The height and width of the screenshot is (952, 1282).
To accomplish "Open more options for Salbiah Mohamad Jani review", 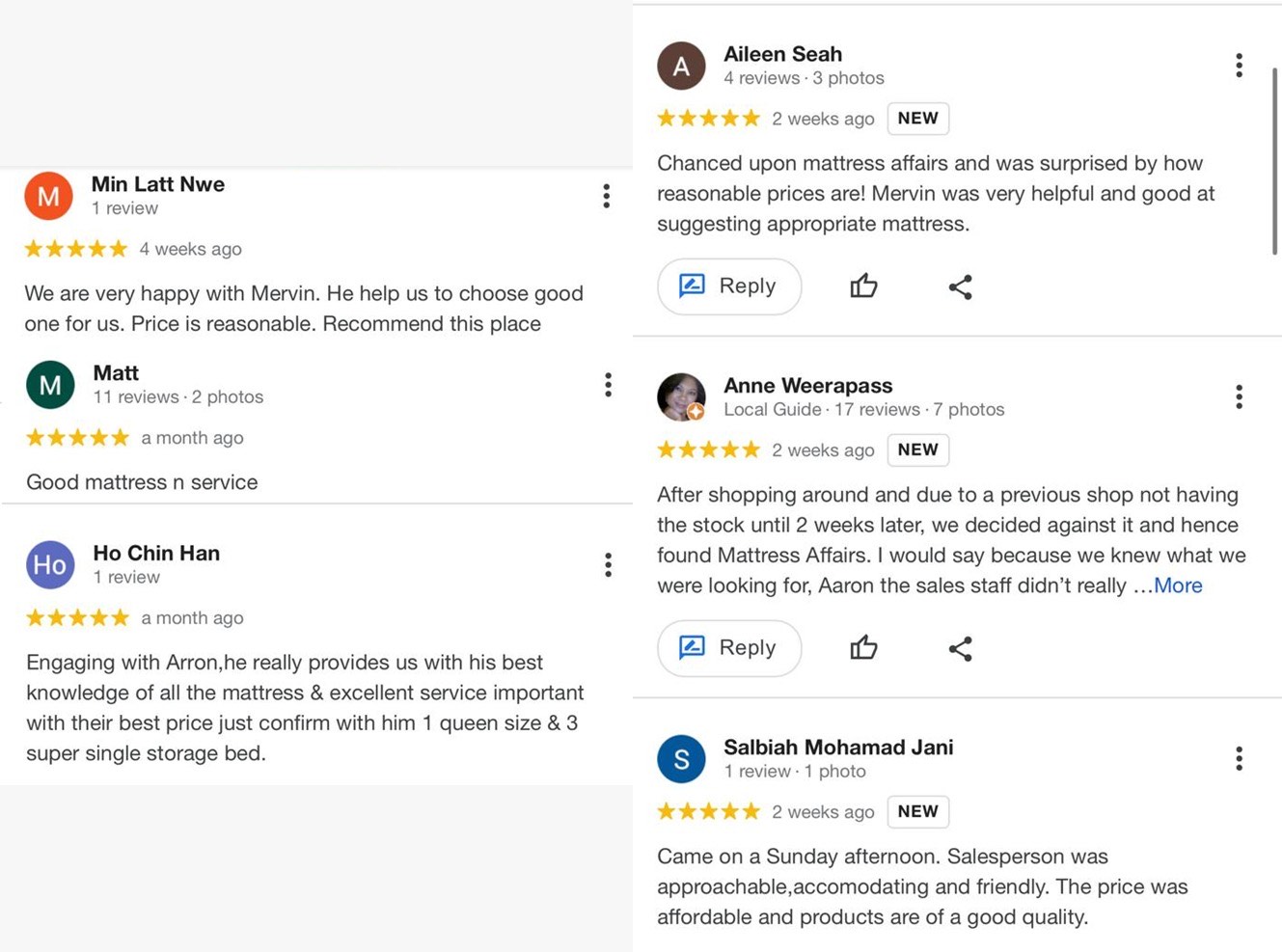I will click(x=1239, y=758).
